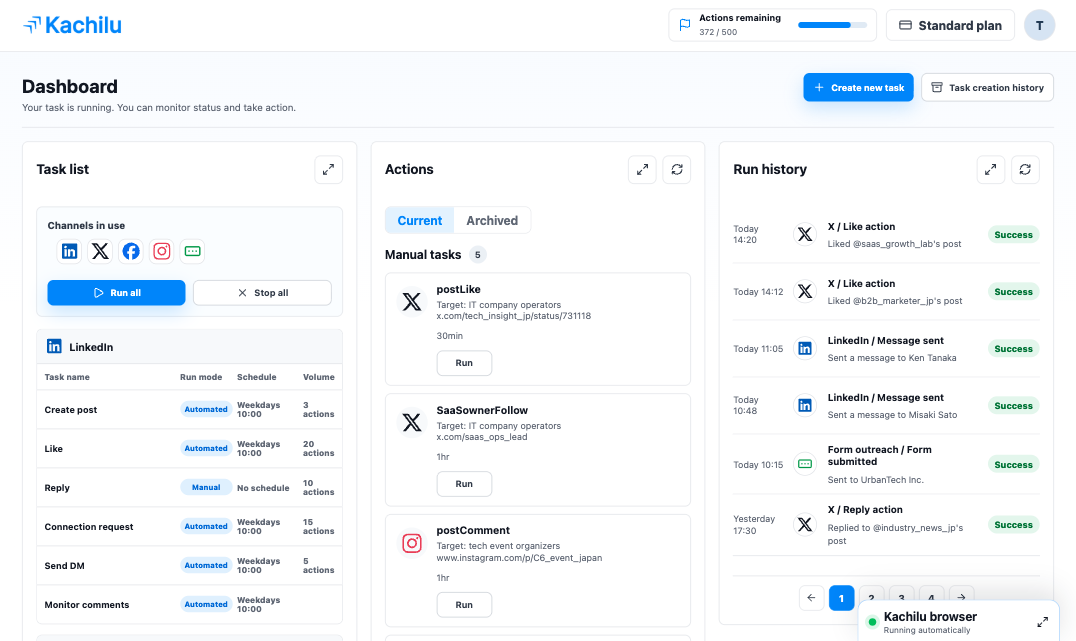The height and width of the screenshot is (641, 1076).
Task: Click the X icon on SaaSownerFollow task
Action: pos(412,422)
